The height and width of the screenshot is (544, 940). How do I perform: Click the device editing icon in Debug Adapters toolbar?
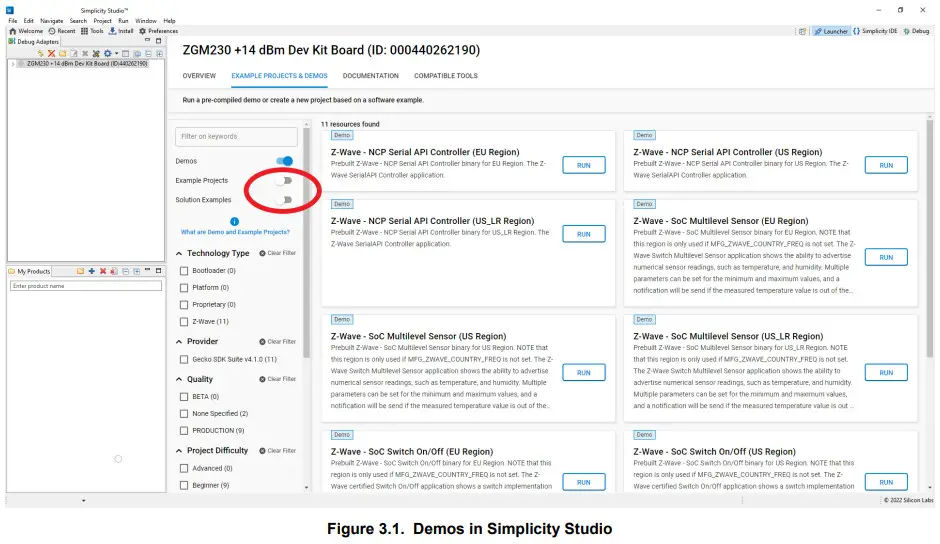pyautogui.click(x=74, y=53)
